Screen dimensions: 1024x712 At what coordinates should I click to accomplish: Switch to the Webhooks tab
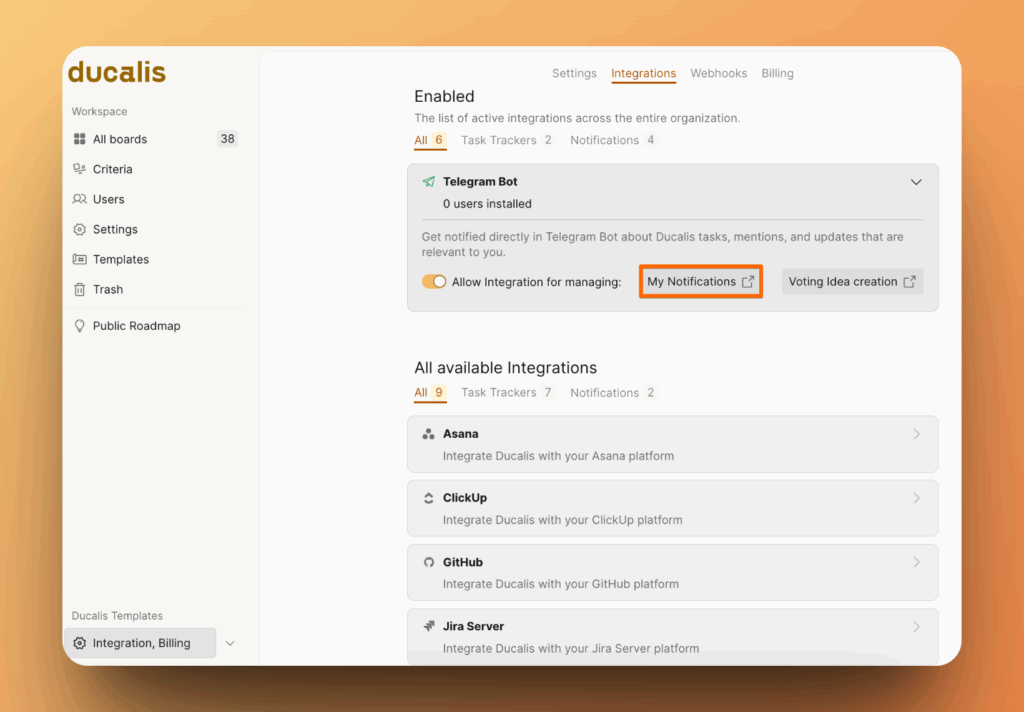(x=718, y=73)
